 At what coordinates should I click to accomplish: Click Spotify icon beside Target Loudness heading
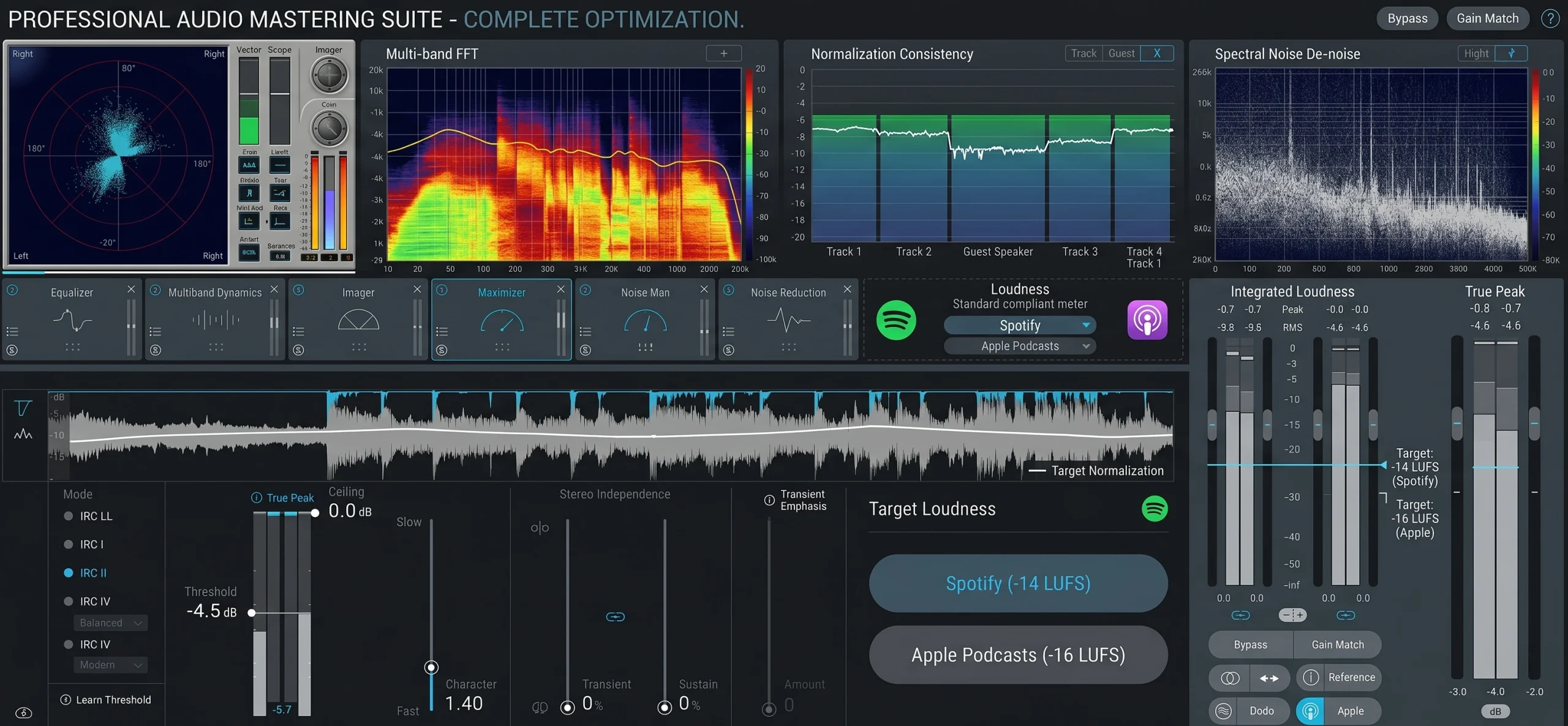click(x=1155, y=509)
